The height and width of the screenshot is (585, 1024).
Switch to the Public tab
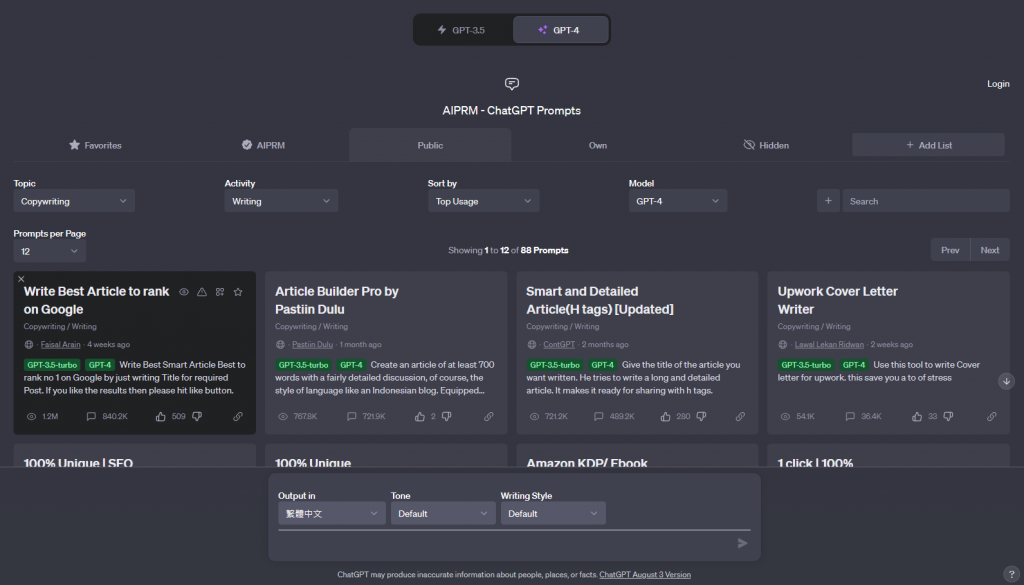tap(430, 145)
